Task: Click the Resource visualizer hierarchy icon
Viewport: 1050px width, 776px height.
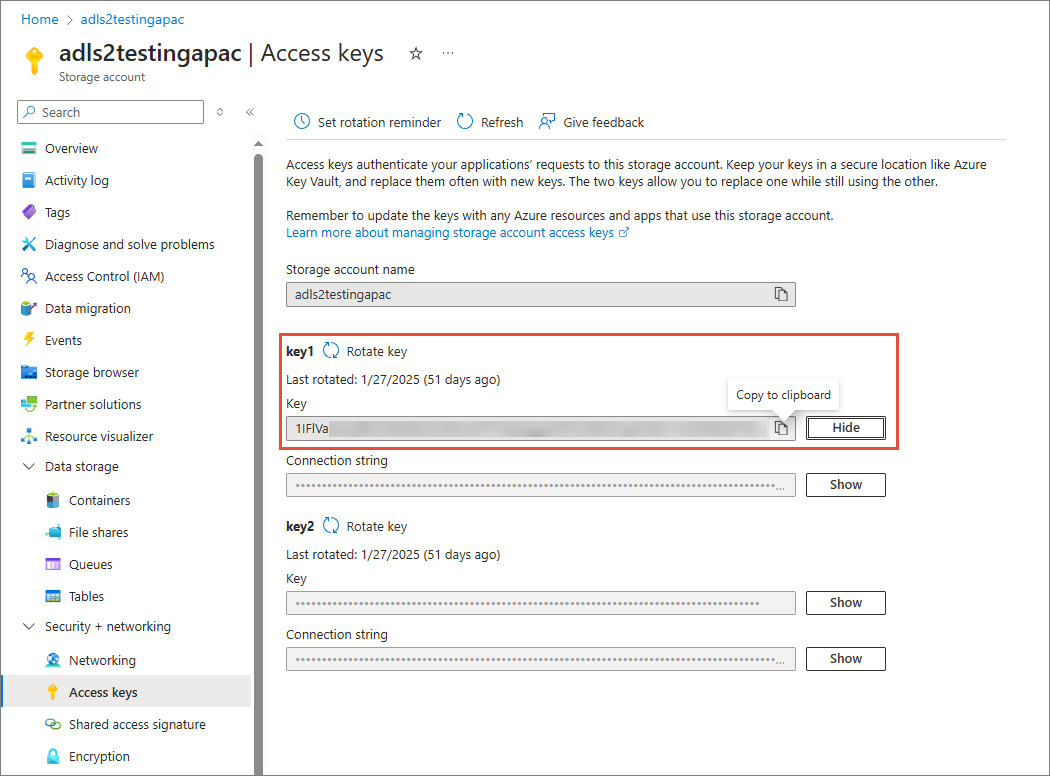Action: tap(29, 437)
